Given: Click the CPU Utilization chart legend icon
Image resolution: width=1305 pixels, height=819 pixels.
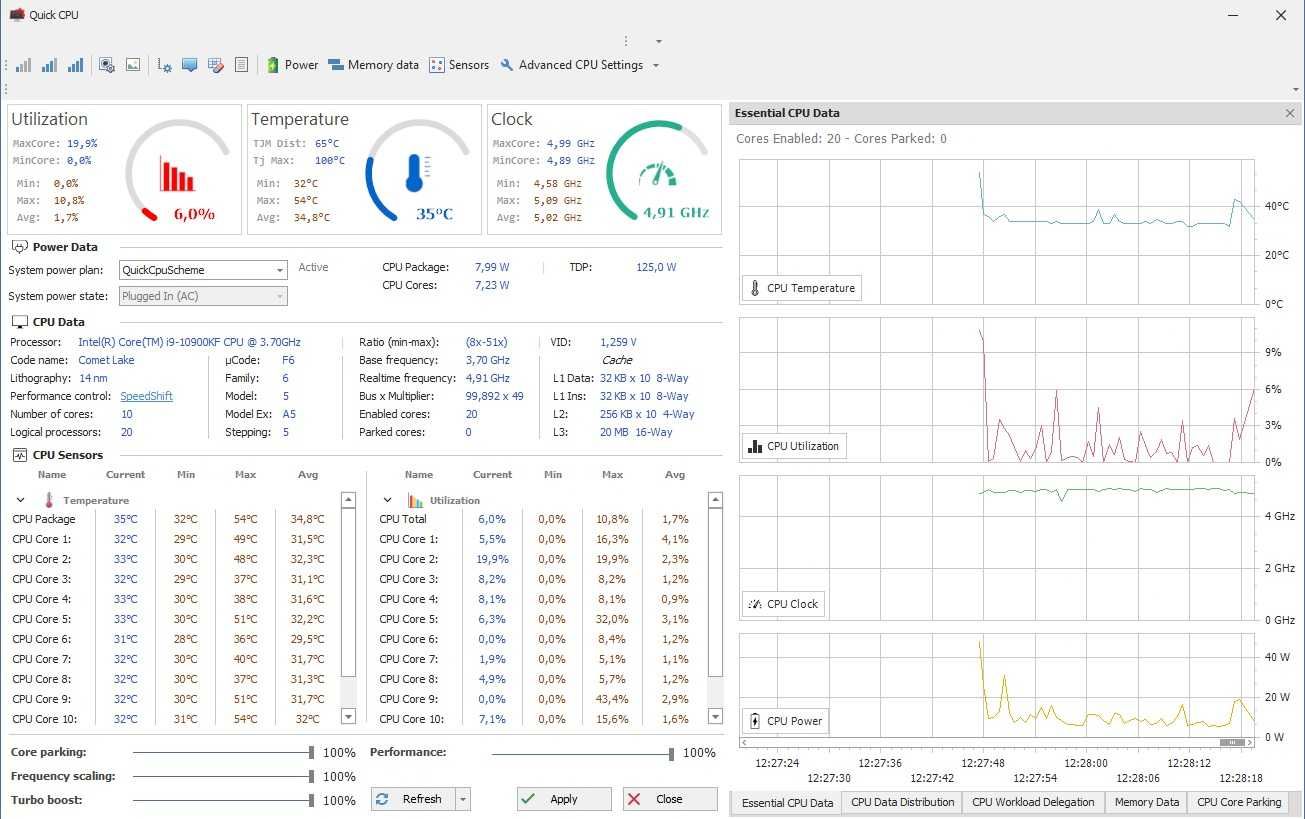Looking at the screenshot, I should [755, 446].
